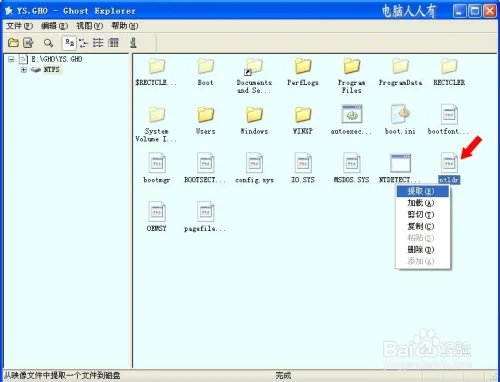Open the 帮助 menu
500x382 pixels.
click(x=124, y=26)
